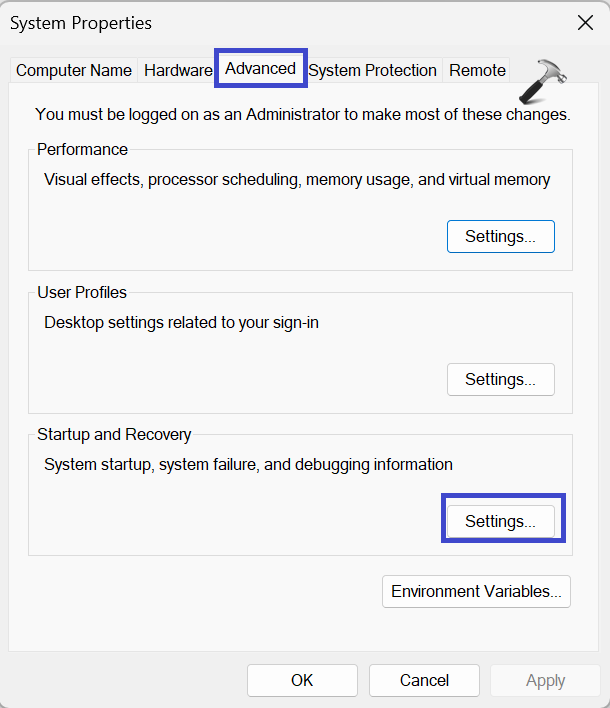This screenshot has width=610, height=708.
Task: Click the Environment Variables button
Action: click(x=476, y=591)
